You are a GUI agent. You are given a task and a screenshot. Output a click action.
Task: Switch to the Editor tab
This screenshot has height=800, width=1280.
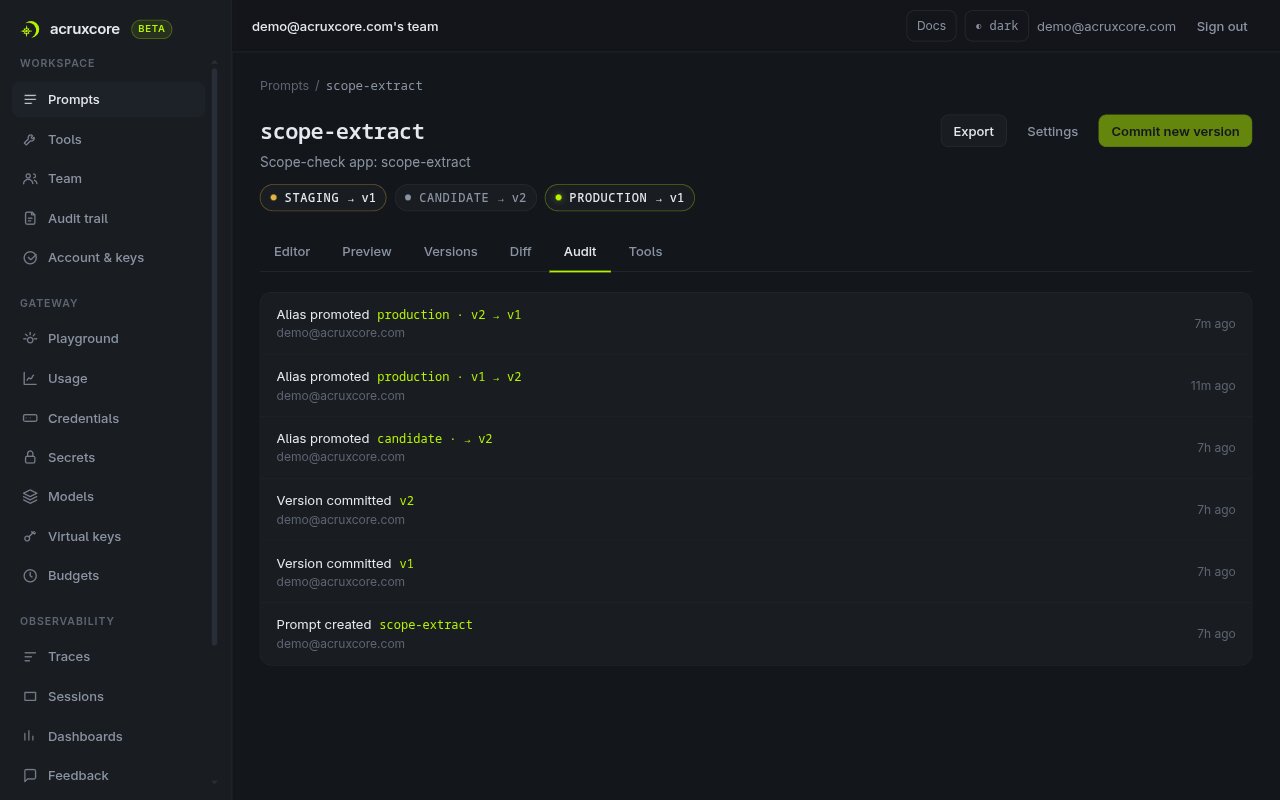pos(292,252)
